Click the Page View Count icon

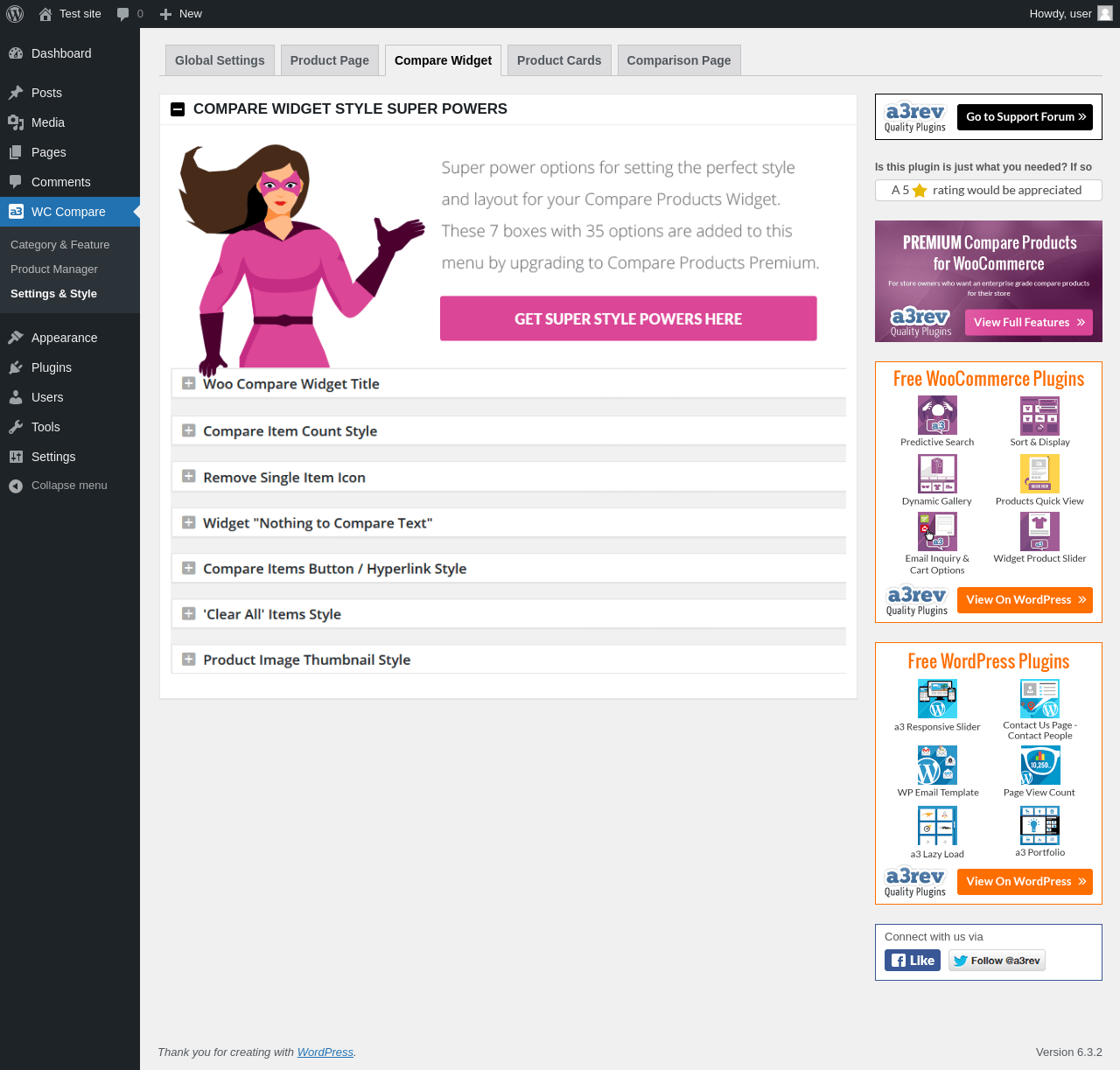click(x=1039, y=766)
